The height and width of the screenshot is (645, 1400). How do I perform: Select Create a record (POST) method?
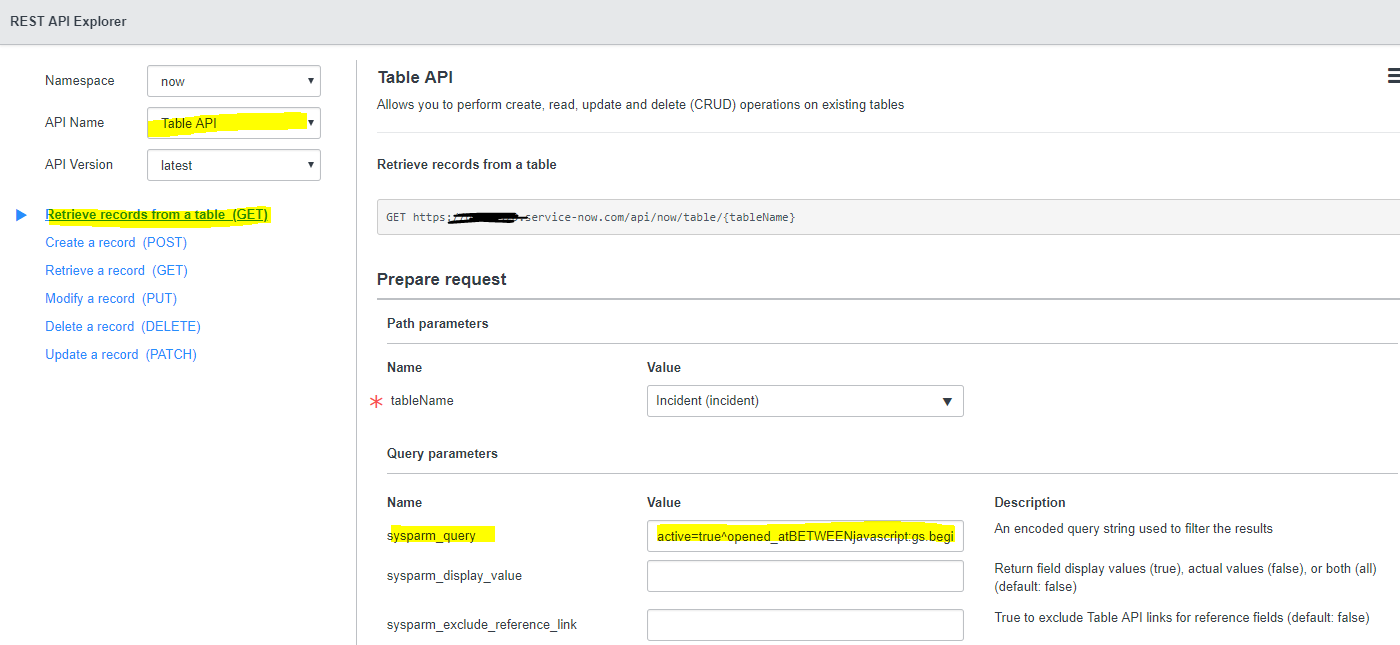pyautogui.click(x=116, y=243)
